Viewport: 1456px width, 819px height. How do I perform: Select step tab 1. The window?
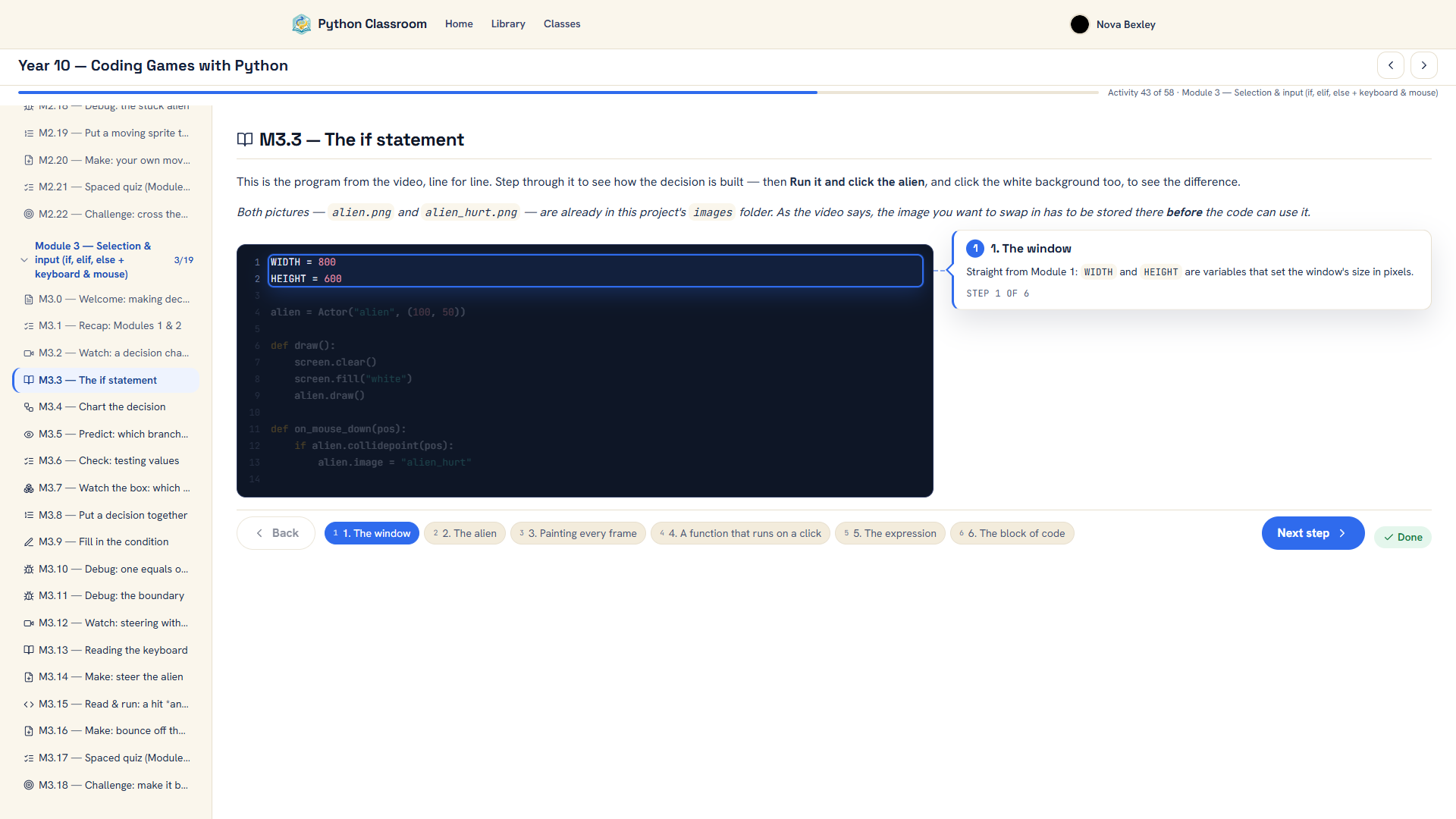pos(372,533)
